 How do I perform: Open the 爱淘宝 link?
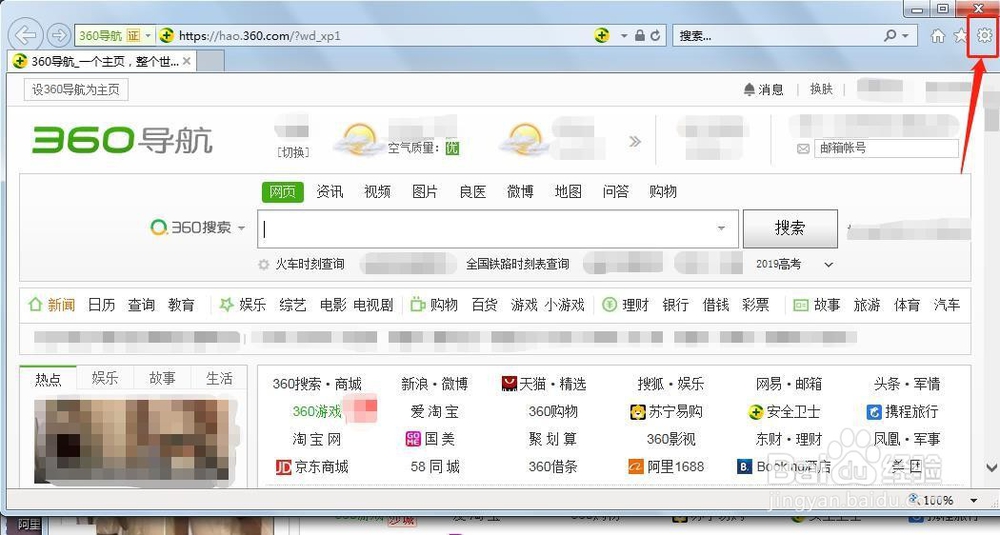[434, 412]
